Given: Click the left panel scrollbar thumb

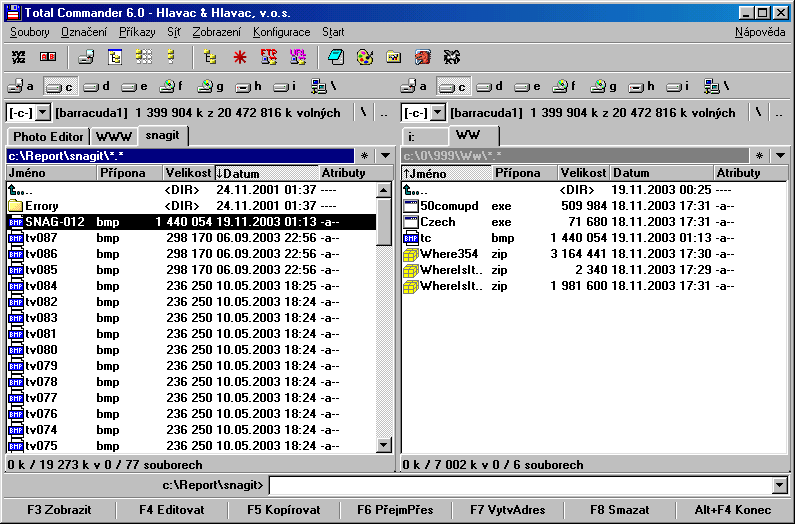Looking at the screenshot, I should click(384, 222).
